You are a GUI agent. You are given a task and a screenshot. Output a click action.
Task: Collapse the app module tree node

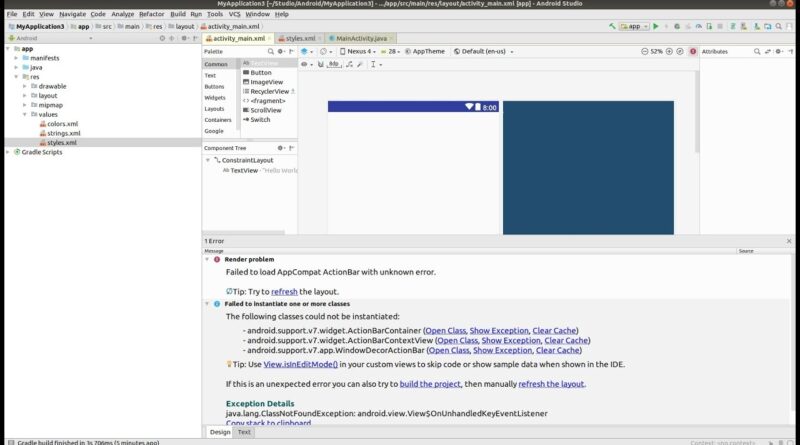(x=8, y=49)
